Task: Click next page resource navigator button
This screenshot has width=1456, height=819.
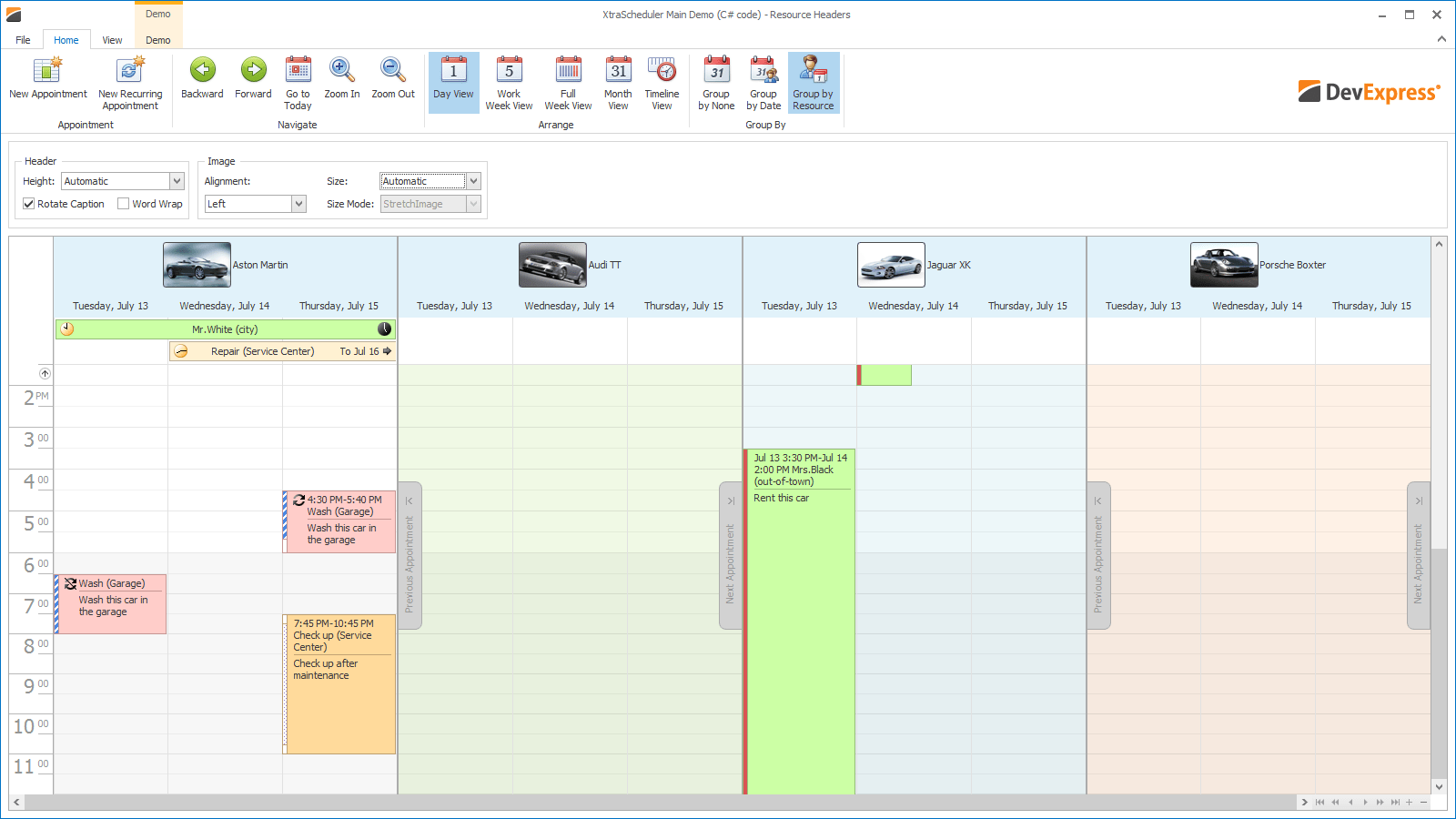Action: pos(1380,803)
